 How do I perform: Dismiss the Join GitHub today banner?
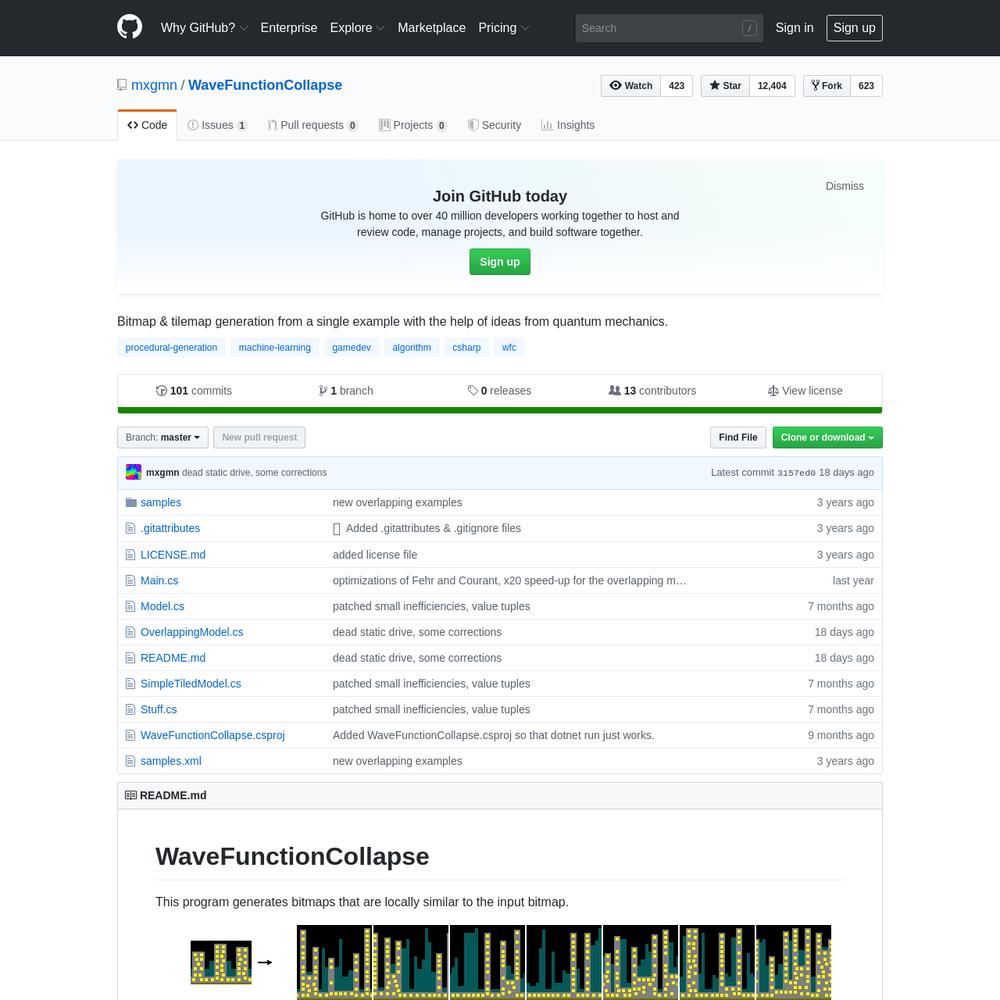845,186
